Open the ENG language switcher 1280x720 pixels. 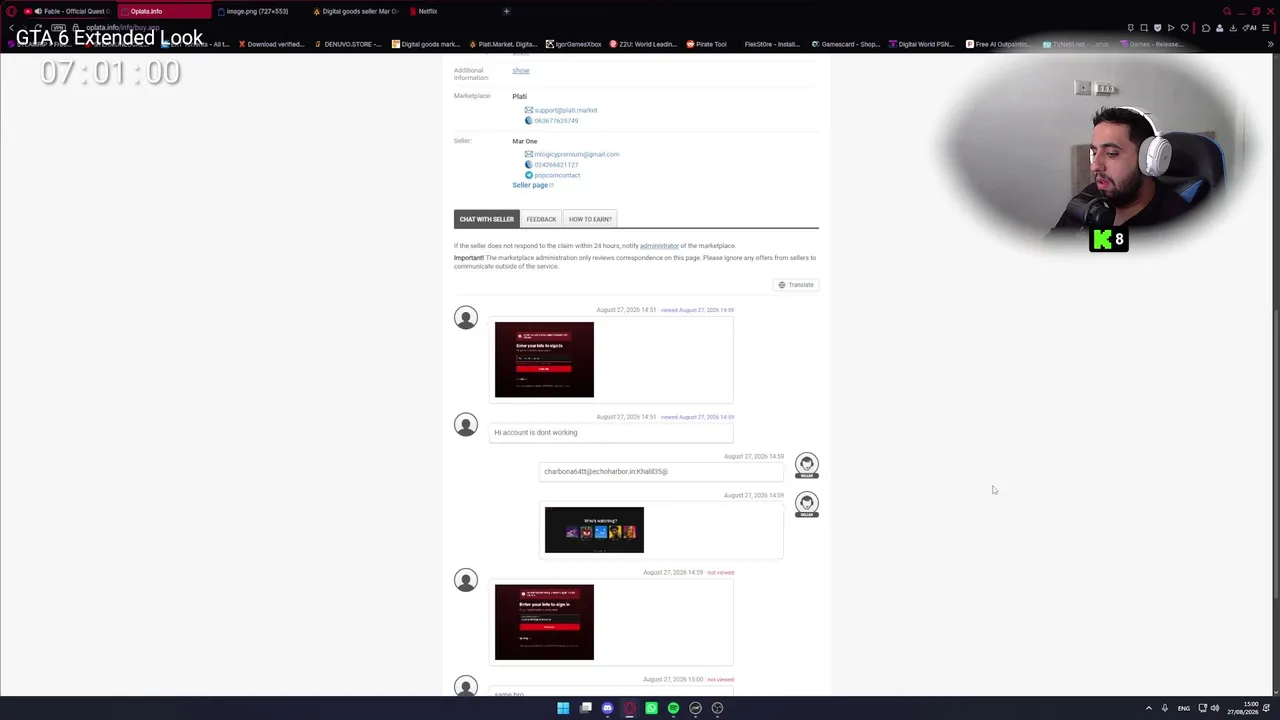click(1184, 708)
